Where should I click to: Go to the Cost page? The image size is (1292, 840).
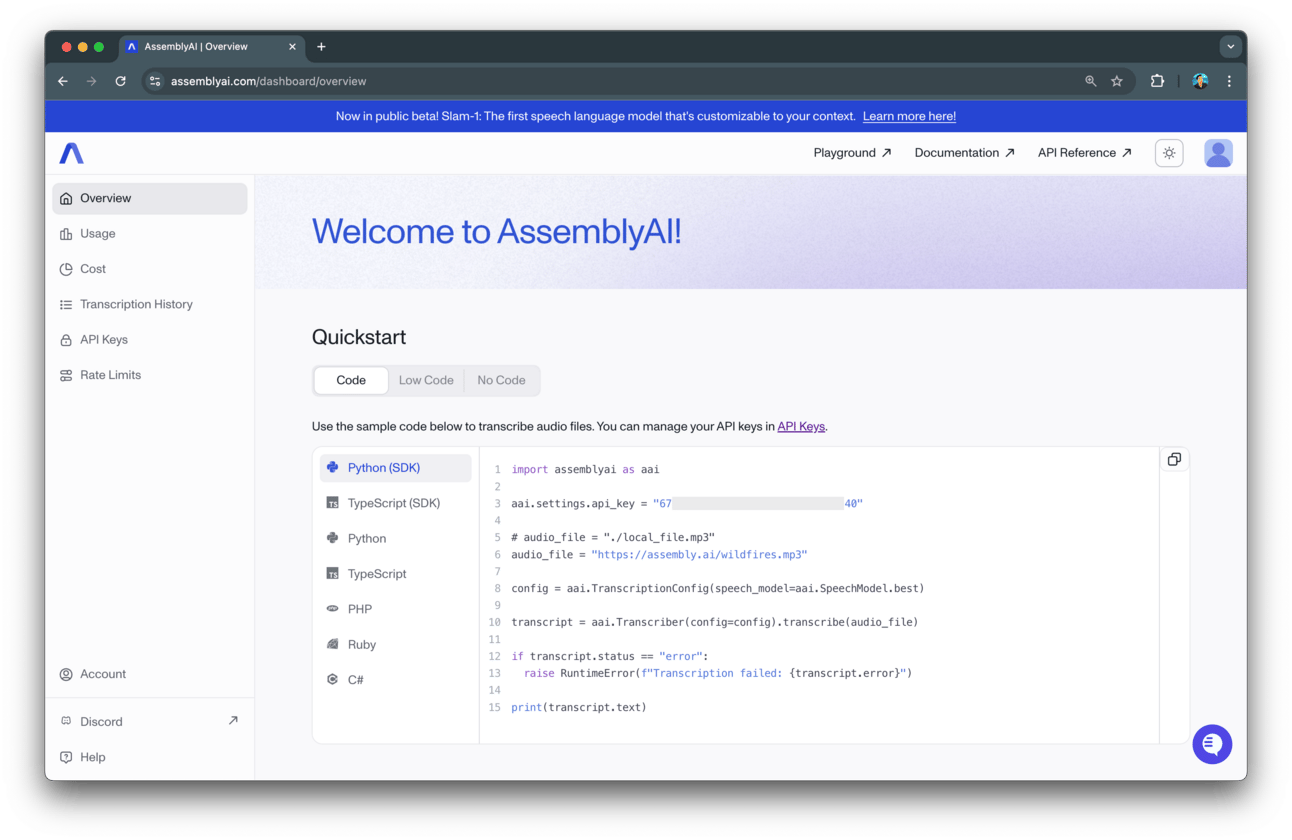(149, 269)
